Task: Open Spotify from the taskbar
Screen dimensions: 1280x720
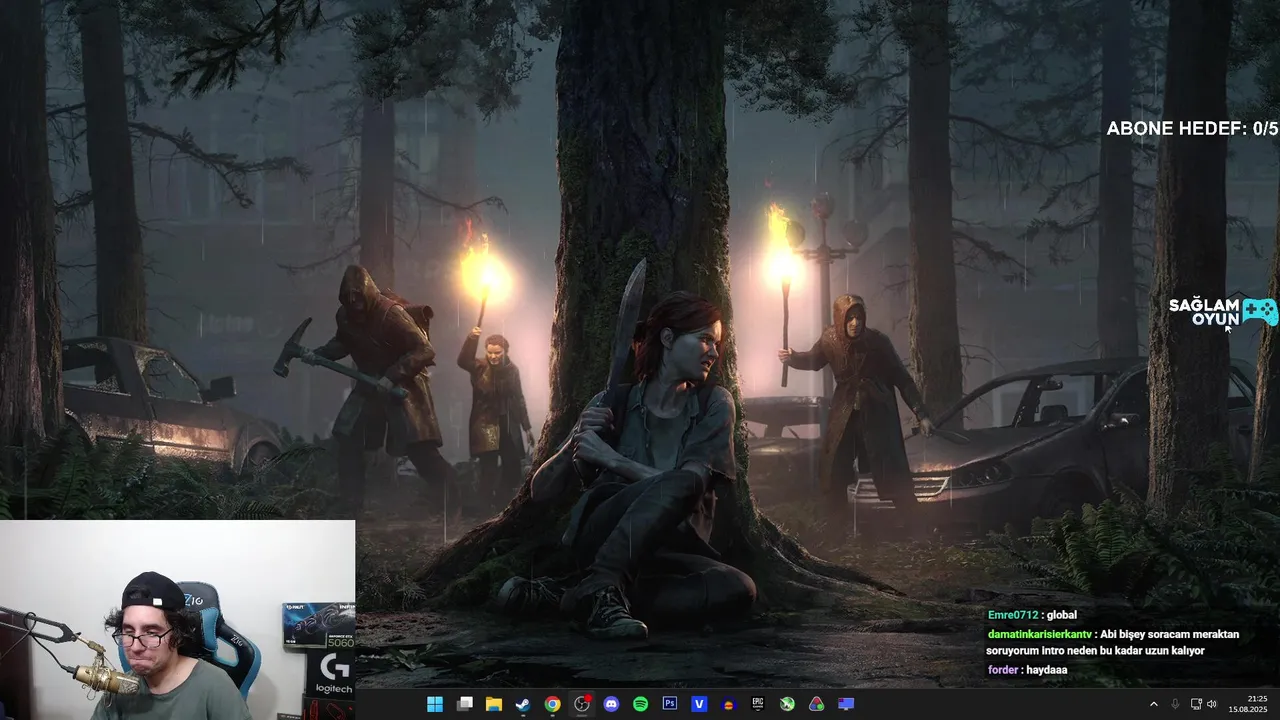Action: pos(640,704)
